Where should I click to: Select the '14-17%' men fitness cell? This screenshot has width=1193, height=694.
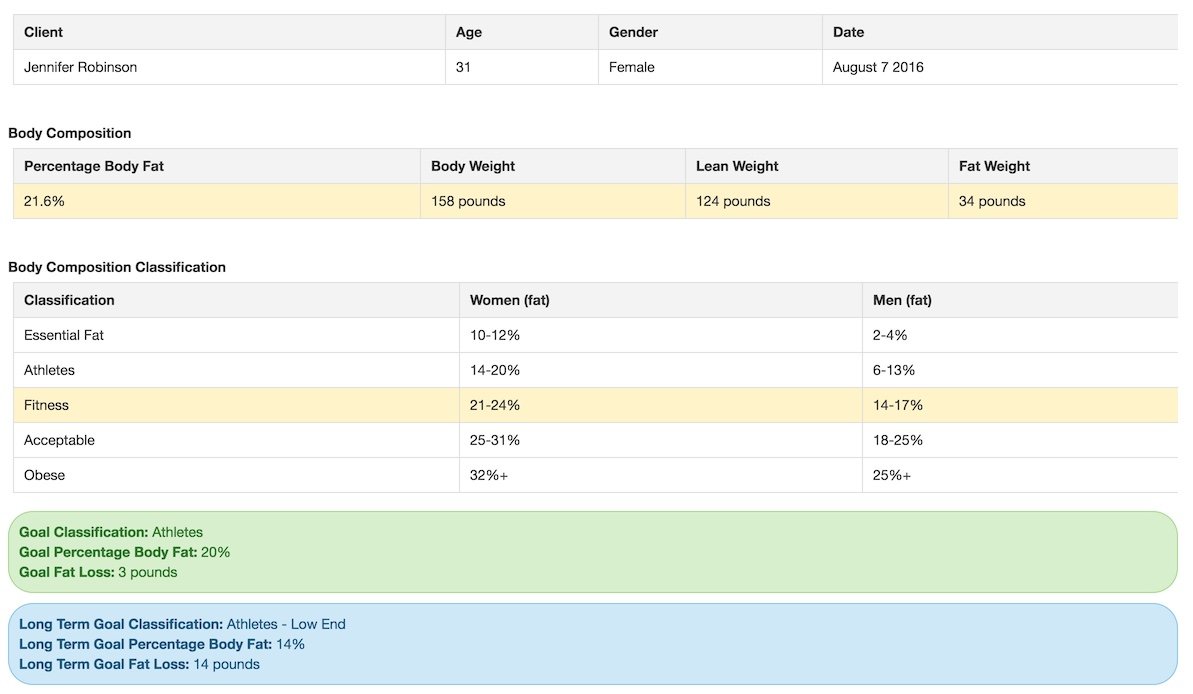point(1020,405)
